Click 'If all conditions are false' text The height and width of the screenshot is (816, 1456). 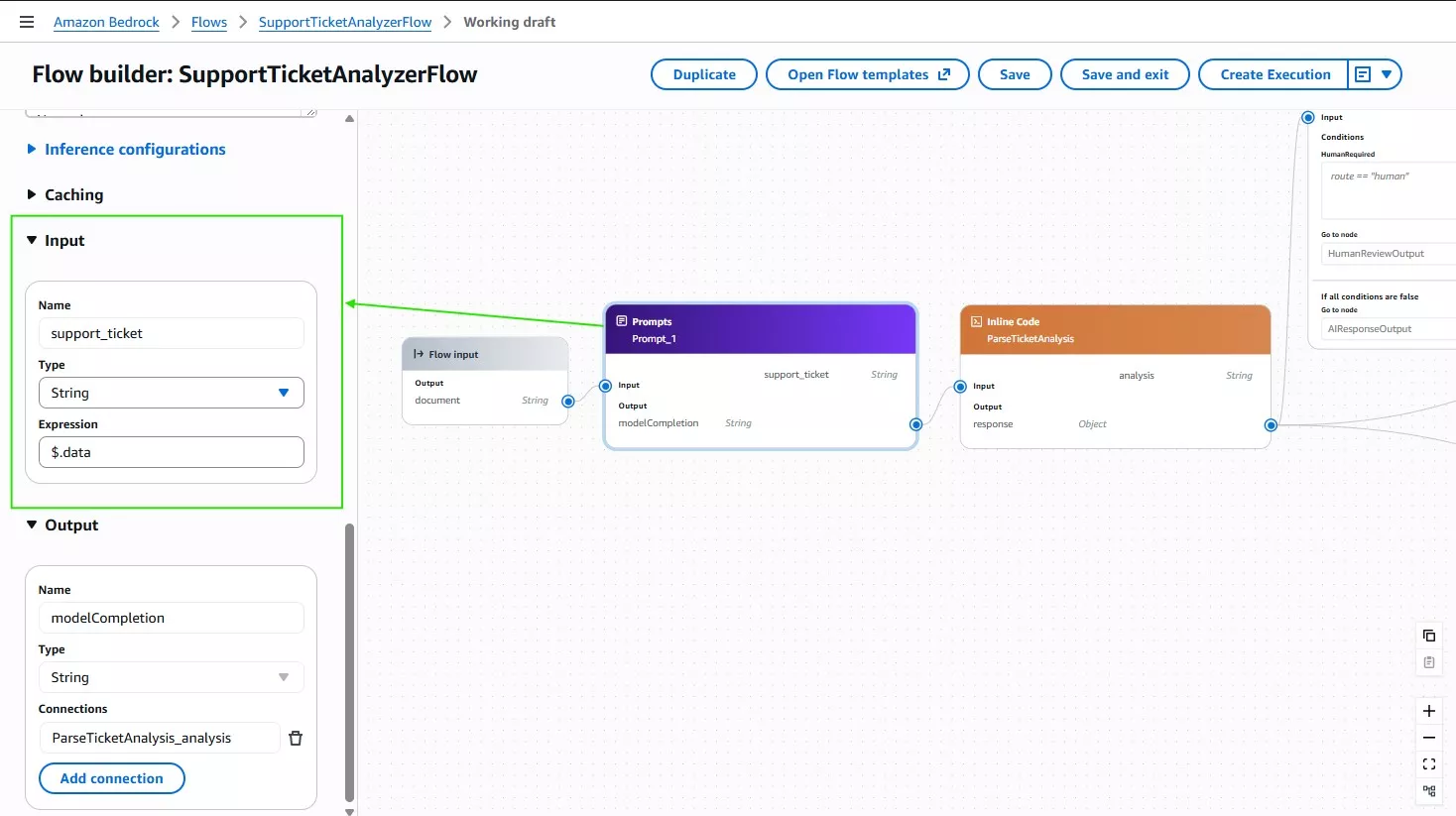coord(1370,296)
